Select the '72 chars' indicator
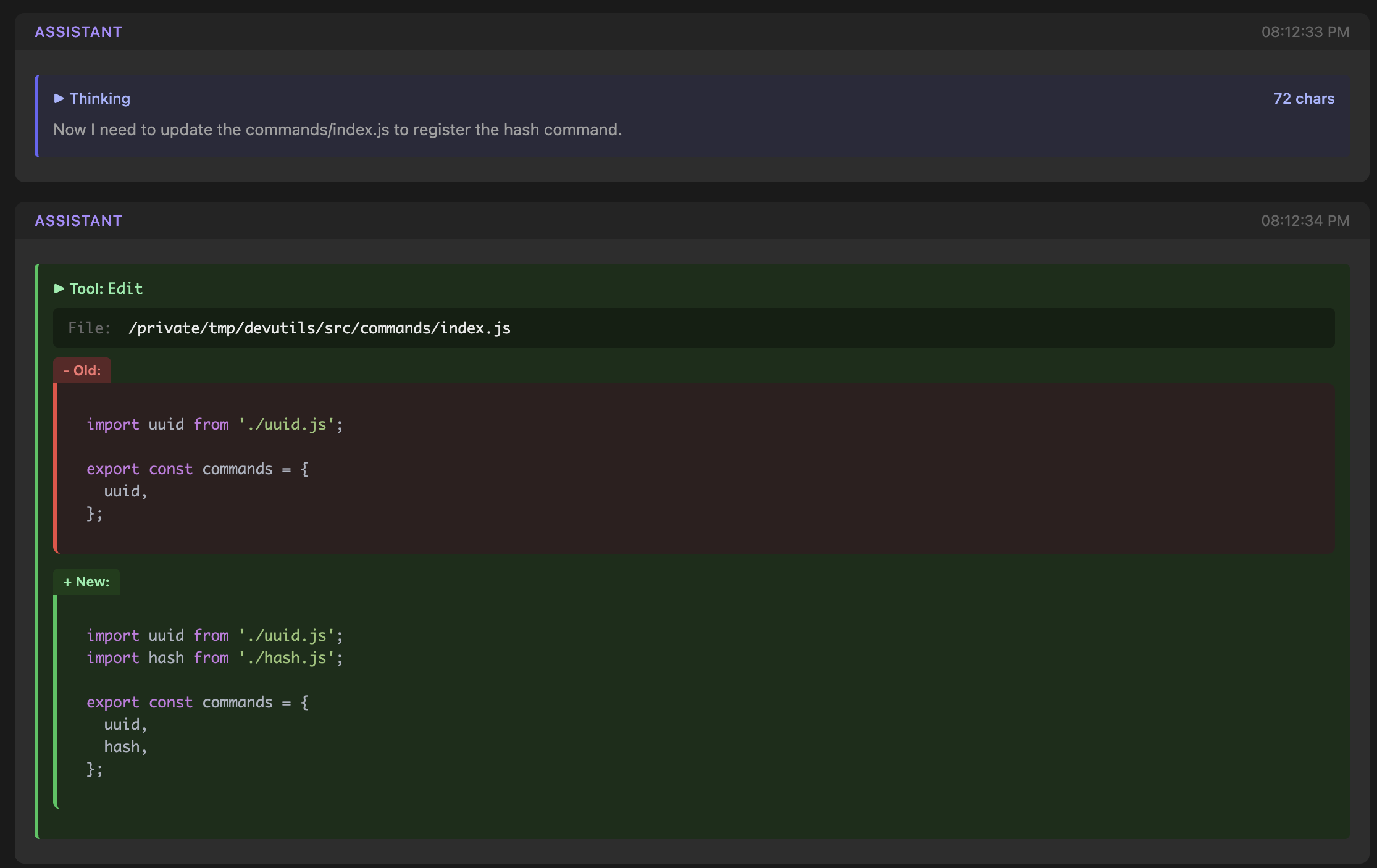Image resolution: width=1377 pixels, height=868 pixels. [x=1303, y=98]
